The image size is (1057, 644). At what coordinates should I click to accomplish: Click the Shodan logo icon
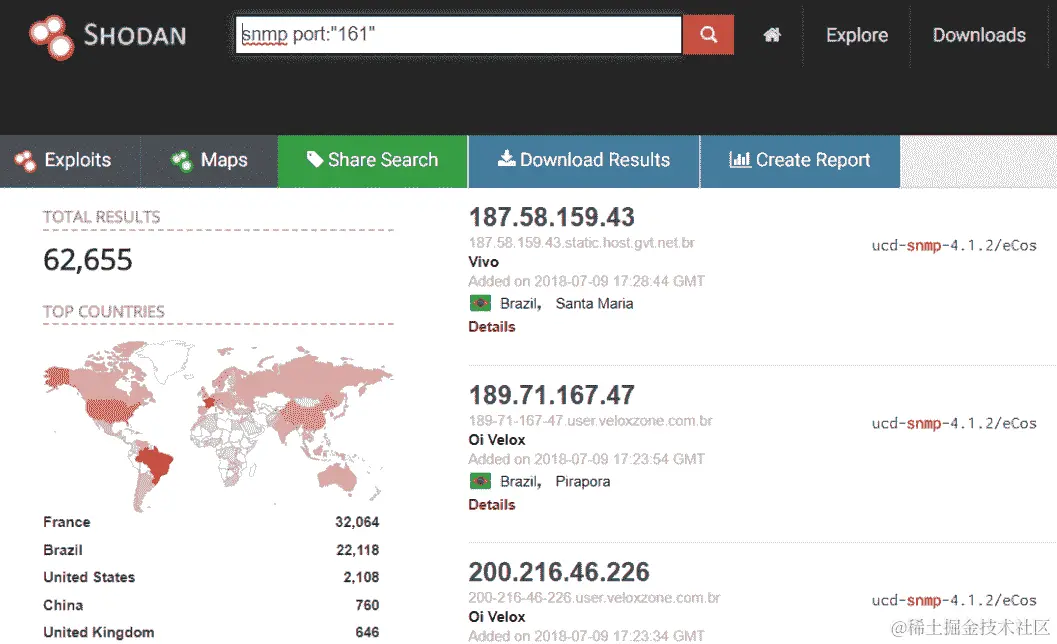[x=51, y=37]
